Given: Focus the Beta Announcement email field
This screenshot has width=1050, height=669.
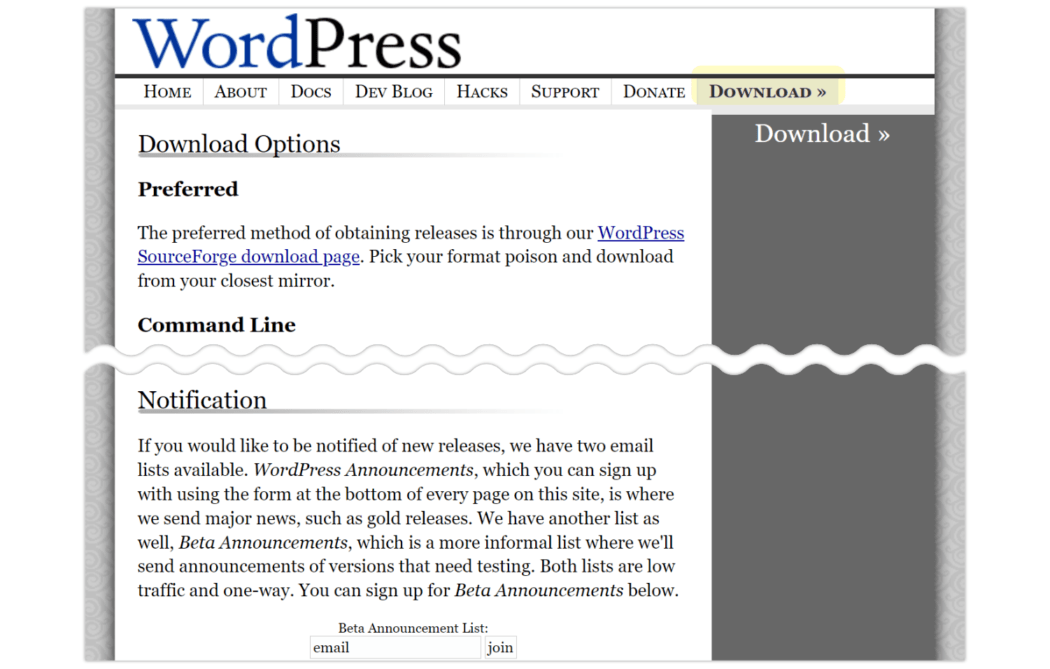Looking at the screenshot, I should pyautogui.click(x=394, y=647).
